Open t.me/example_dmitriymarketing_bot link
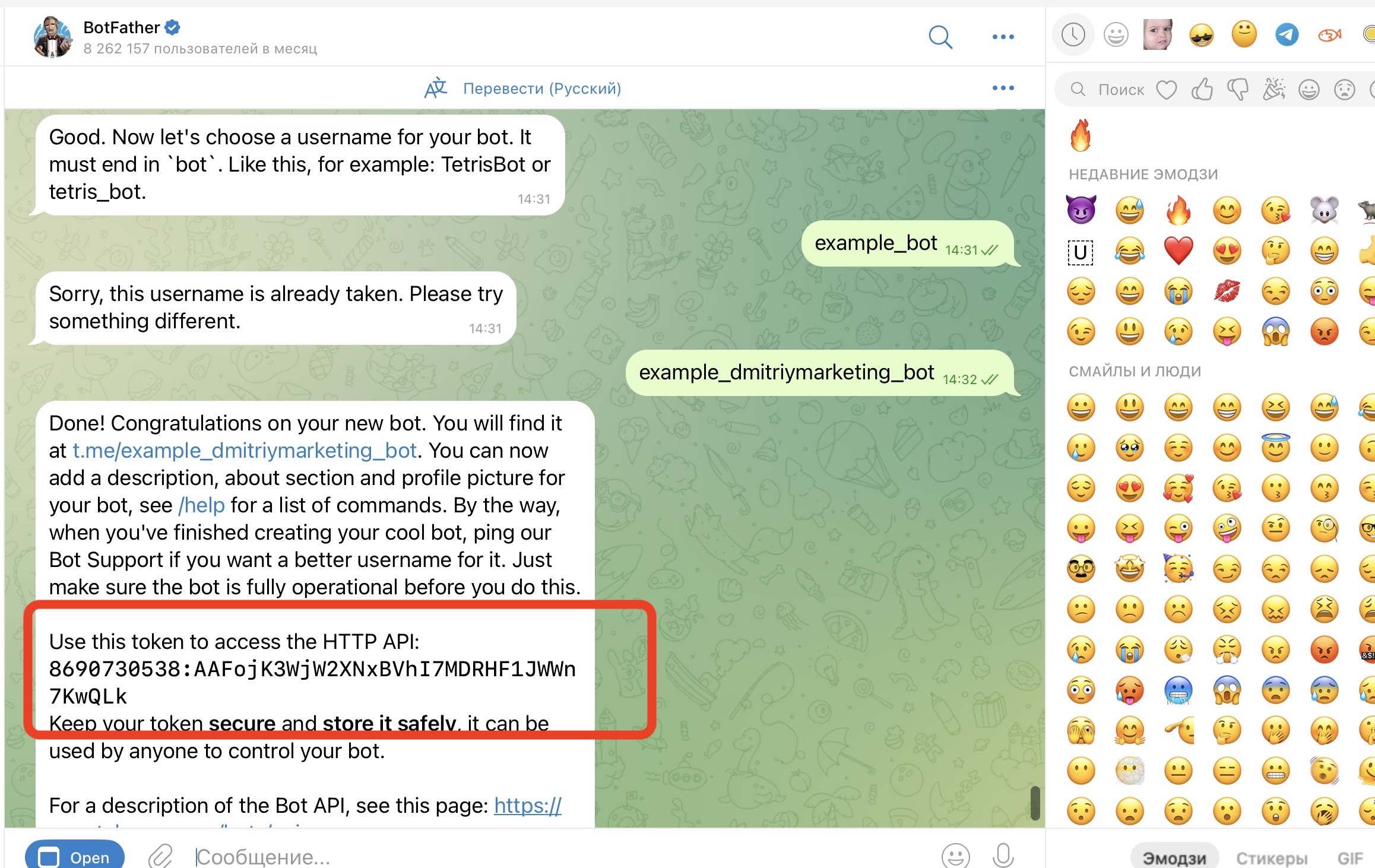 tap(245, 451)
